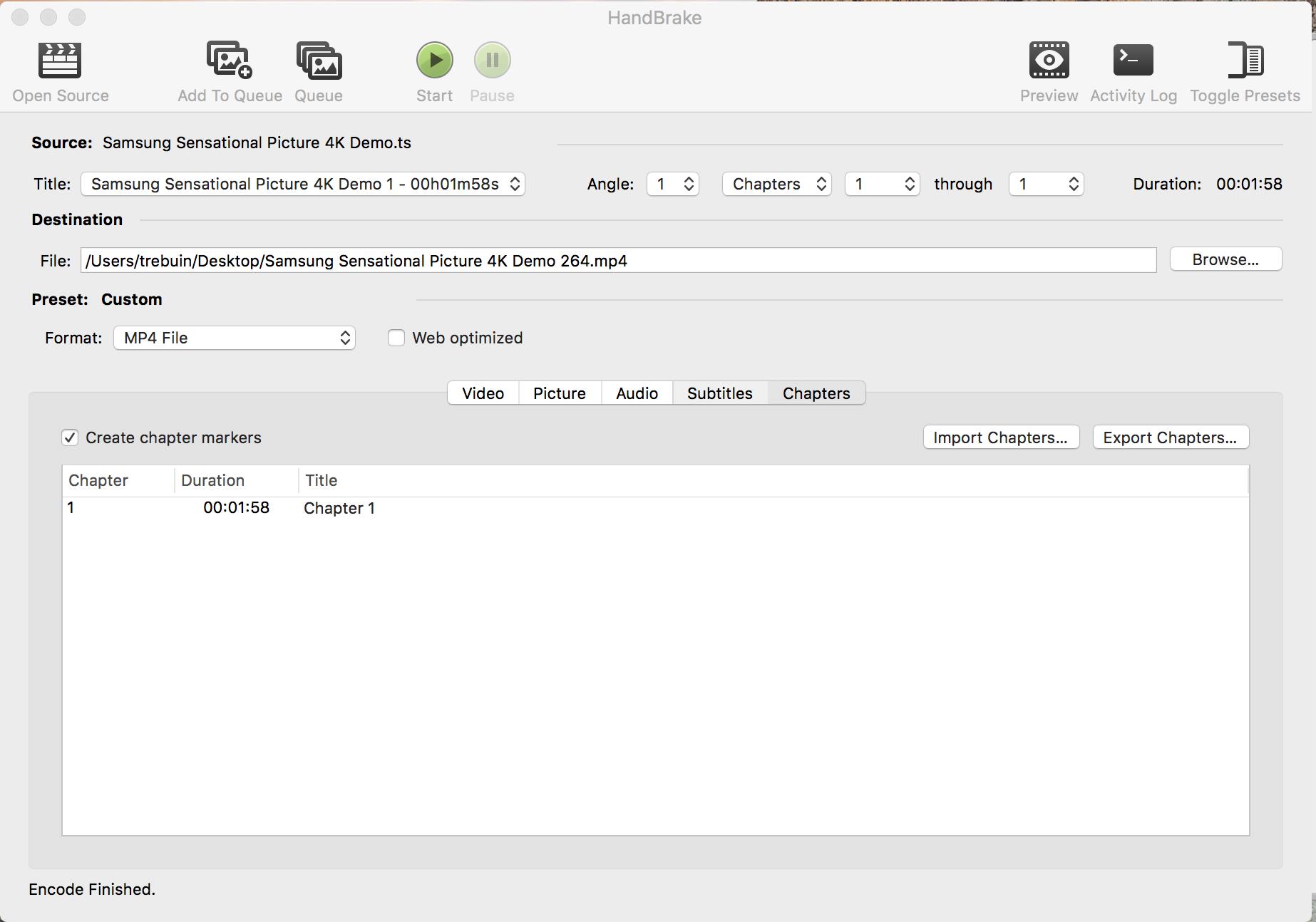Click the 00:01:58 duration cell in table

[236, 507]
